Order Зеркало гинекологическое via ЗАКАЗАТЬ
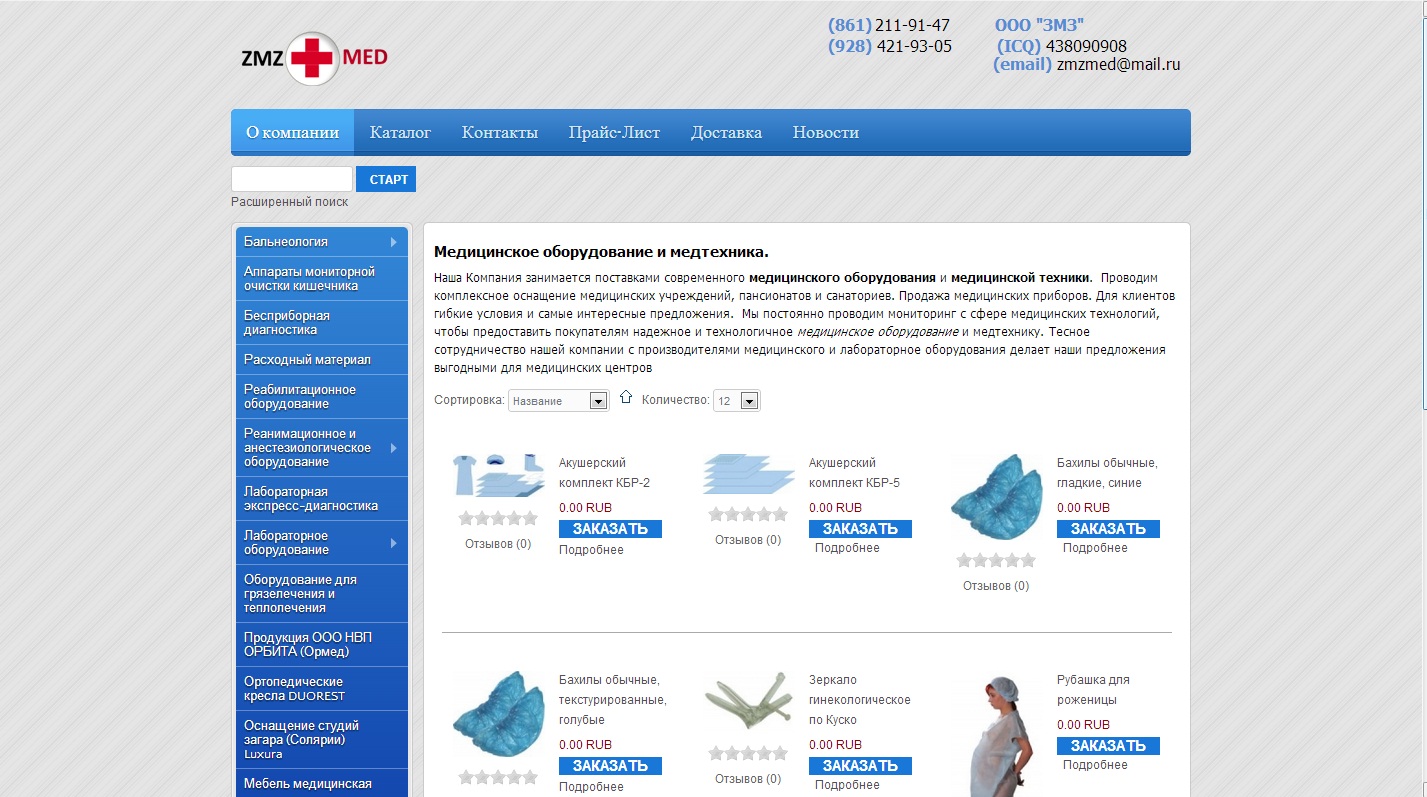 click(860, 766)
